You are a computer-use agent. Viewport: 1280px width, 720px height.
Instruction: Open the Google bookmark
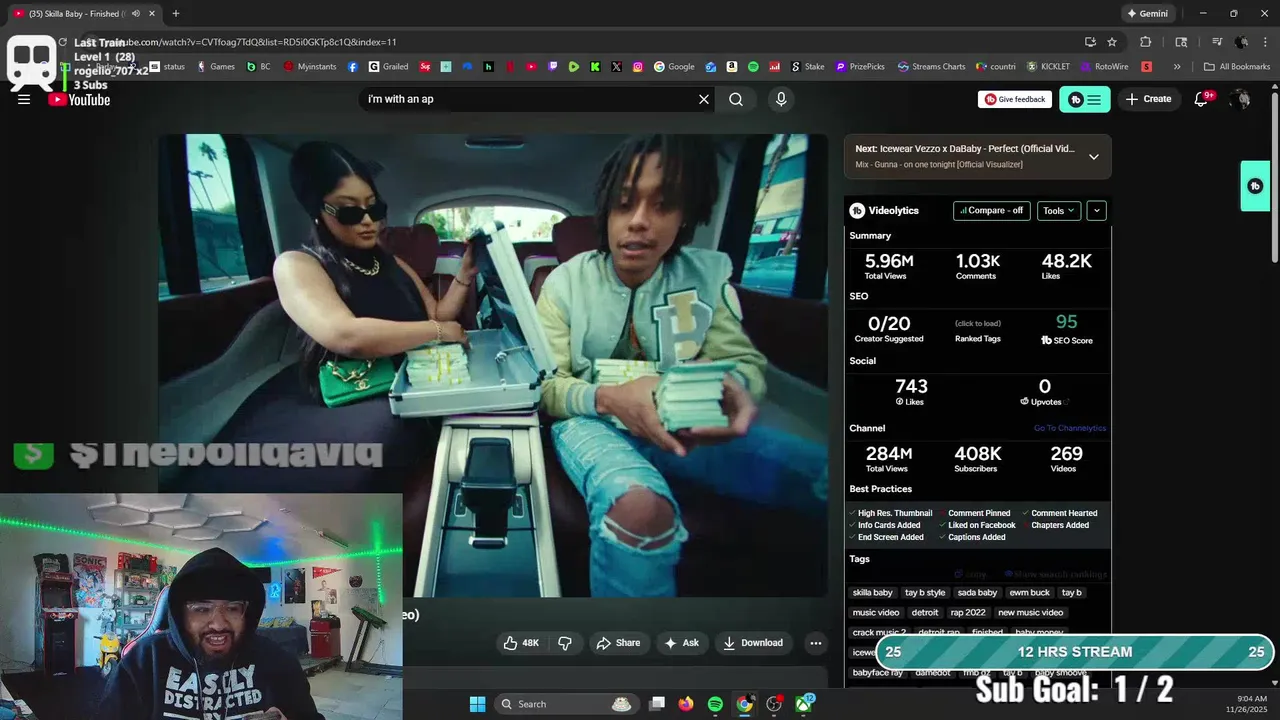pos(674,67)
